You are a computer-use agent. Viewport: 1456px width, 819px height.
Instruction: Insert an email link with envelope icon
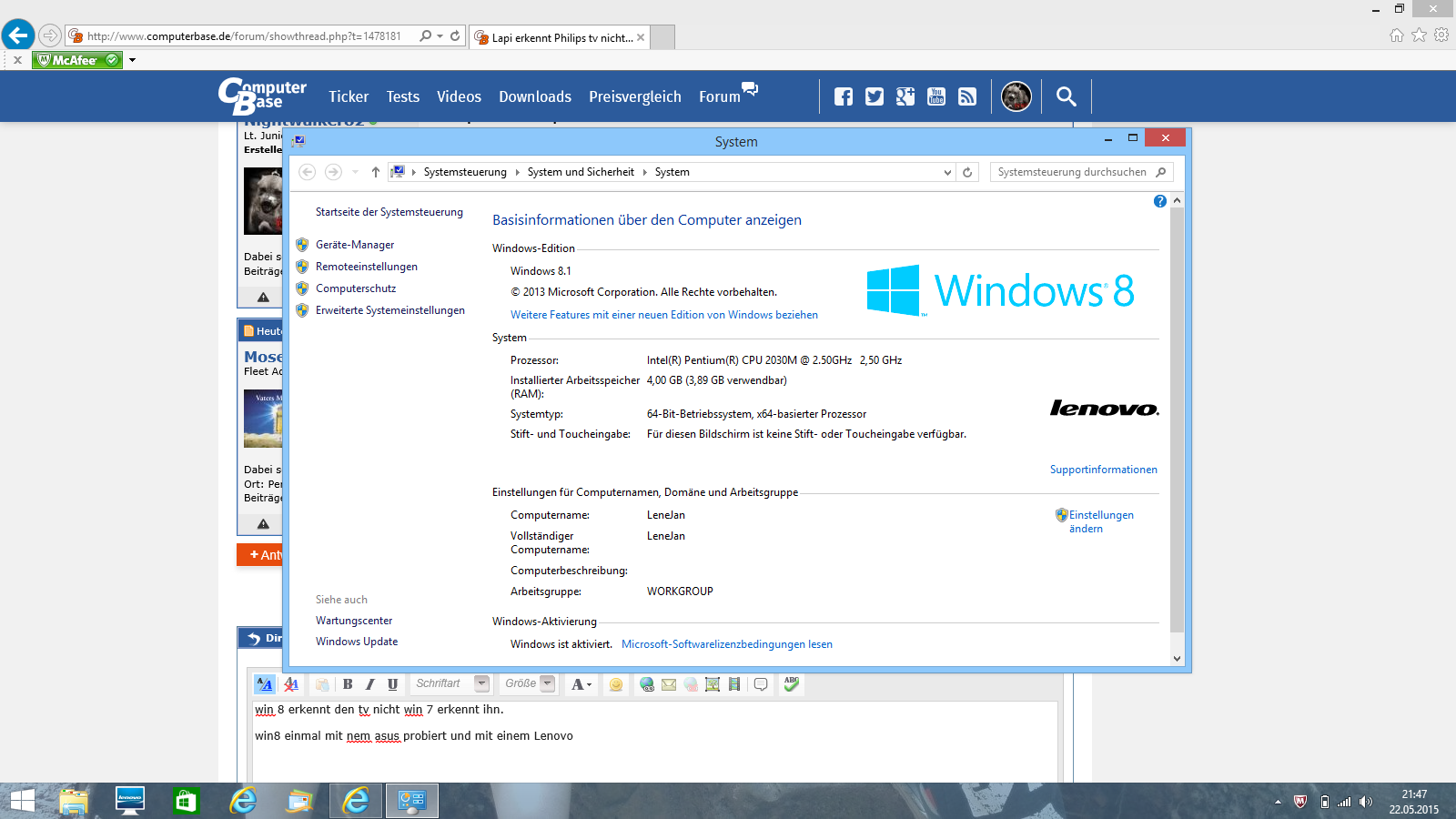coord(669,684)
